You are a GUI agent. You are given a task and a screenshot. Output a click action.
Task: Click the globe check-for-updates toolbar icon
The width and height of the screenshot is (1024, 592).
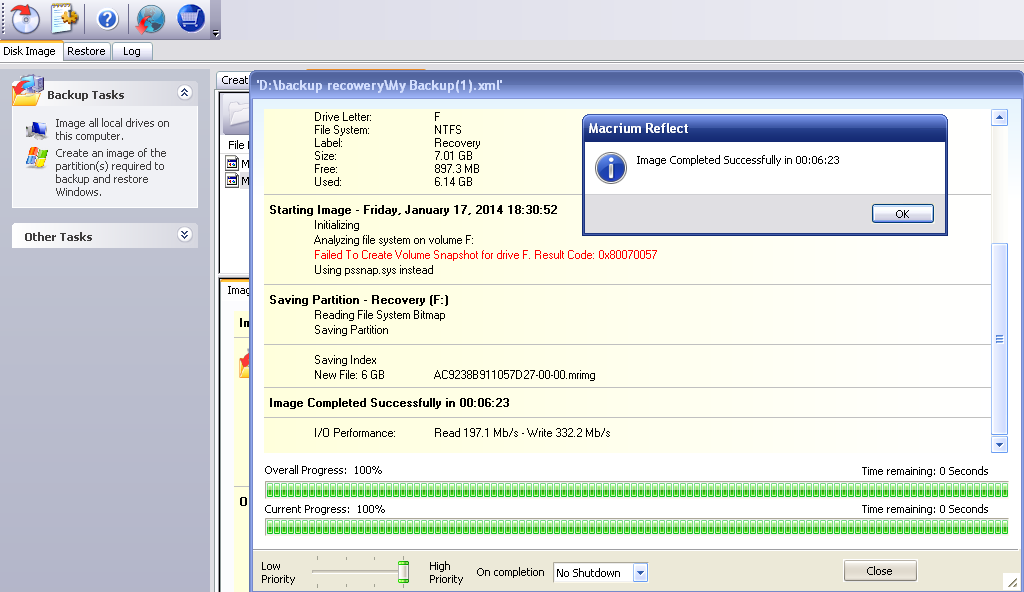pyautogui.click(x=150, y=18)
